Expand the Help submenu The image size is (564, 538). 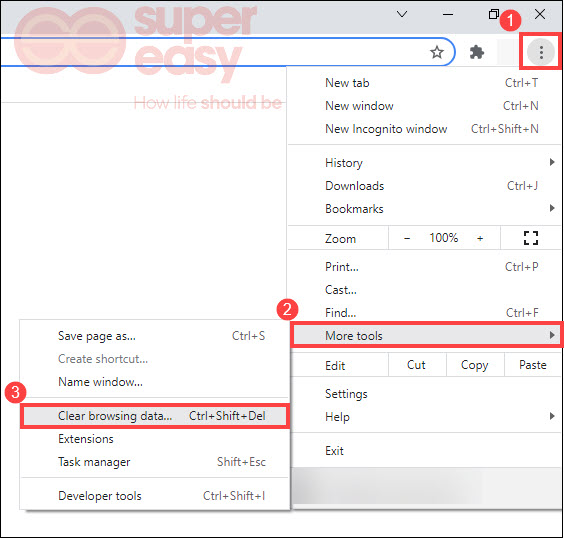[x=424, y=416]
